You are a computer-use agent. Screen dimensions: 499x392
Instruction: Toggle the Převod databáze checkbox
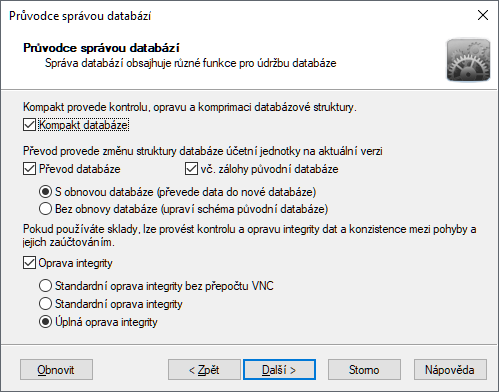click(x=29, y=169)
